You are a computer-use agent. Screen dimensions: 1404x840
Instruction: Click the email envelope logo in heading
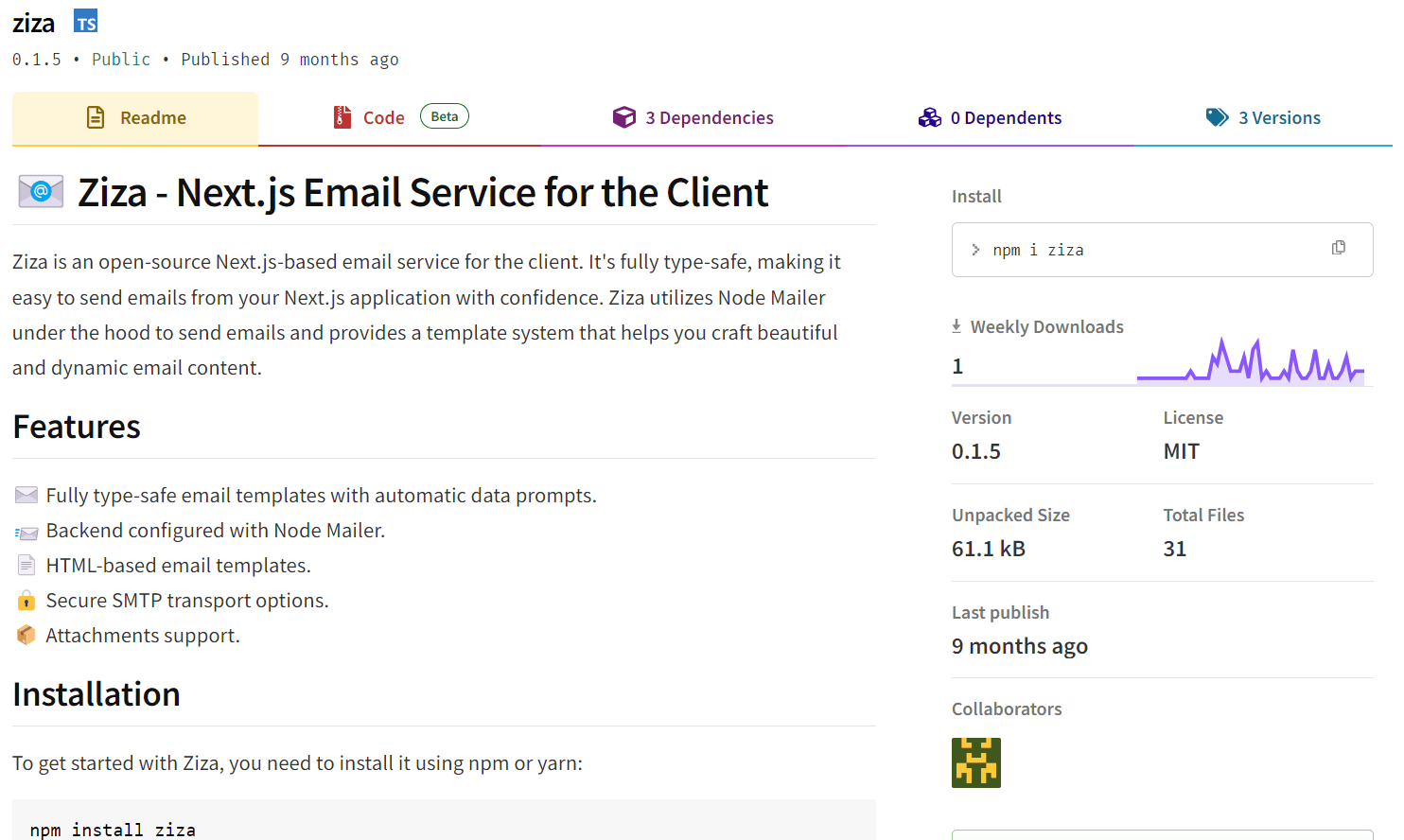pos(41,192)
